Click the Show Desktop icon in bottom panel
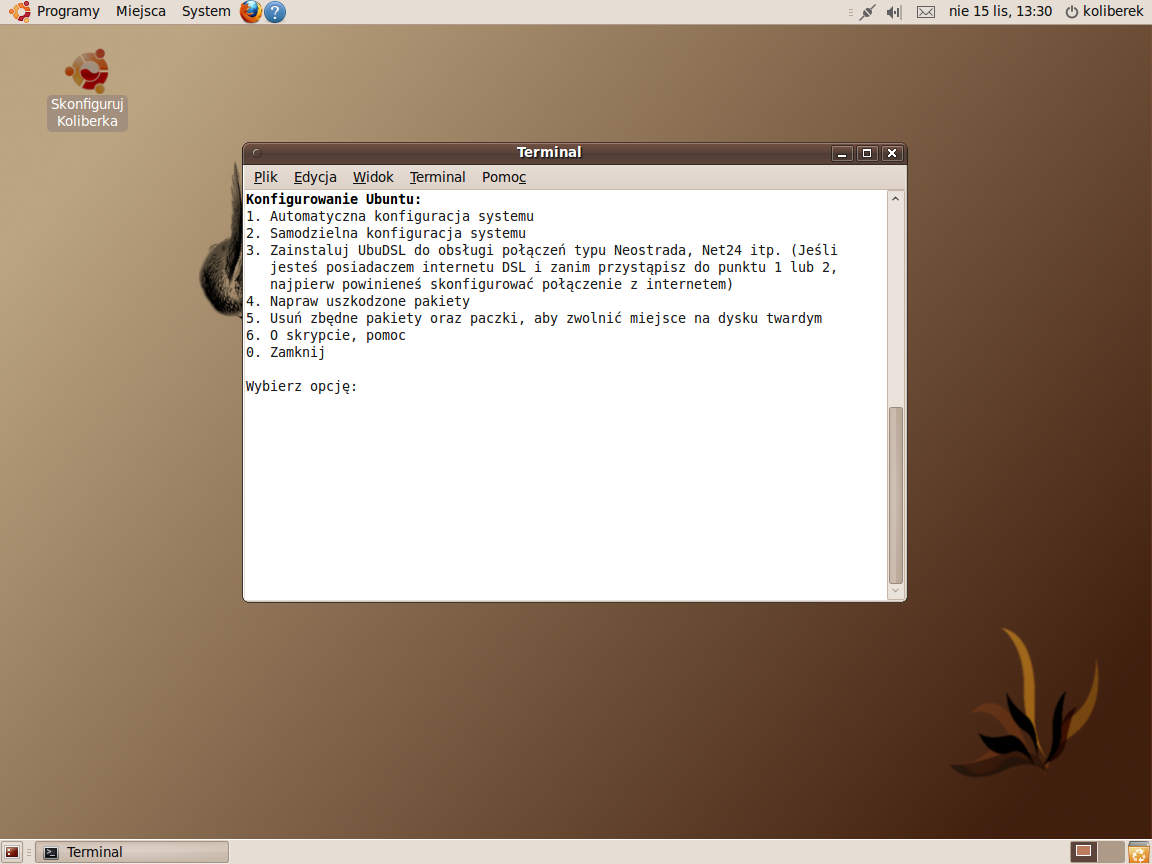The image size is (1152, 864). pyautogui.click(x=12, y=852)
